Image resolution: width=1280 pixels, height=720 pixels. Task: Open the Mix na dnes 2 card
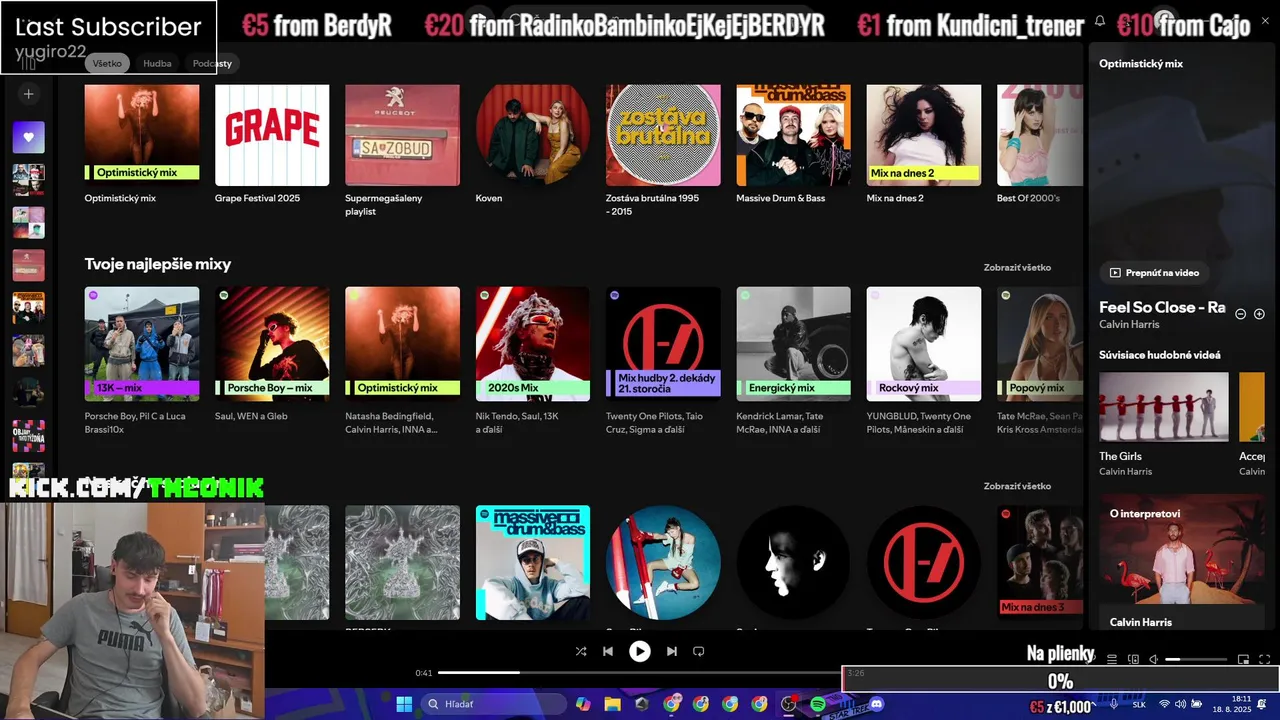coord(924,145)
